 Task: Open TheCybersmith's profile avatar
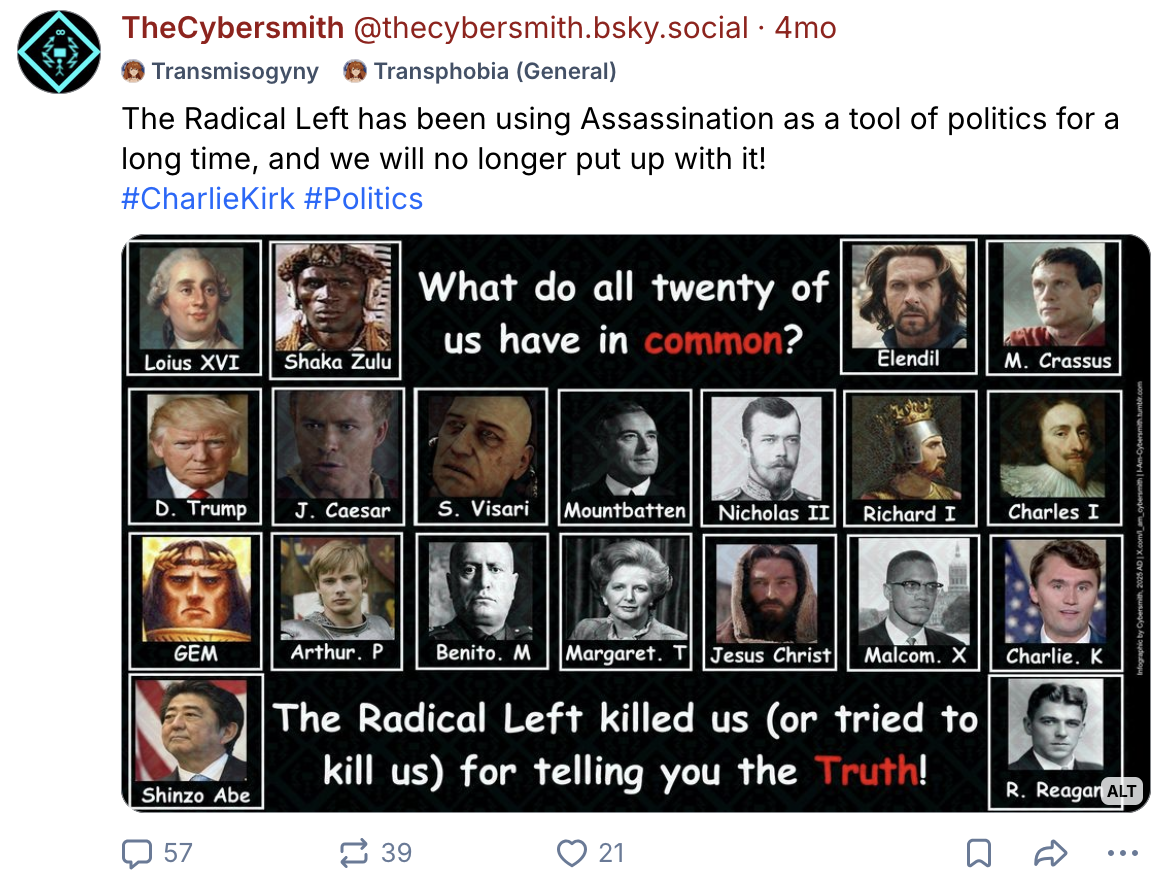60,52
